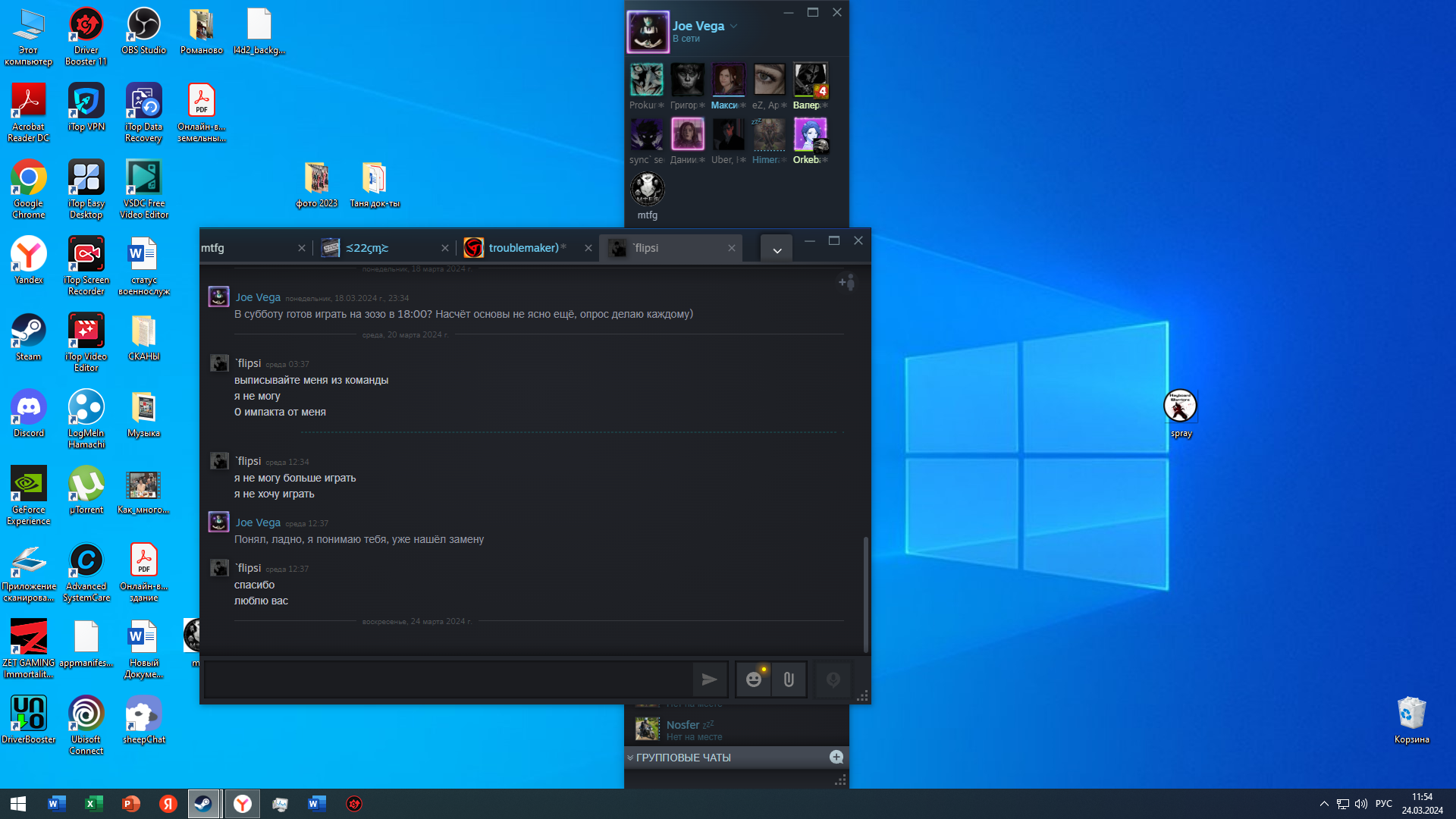
Task: Open Discord desktop shortcut
Action: 29,414
